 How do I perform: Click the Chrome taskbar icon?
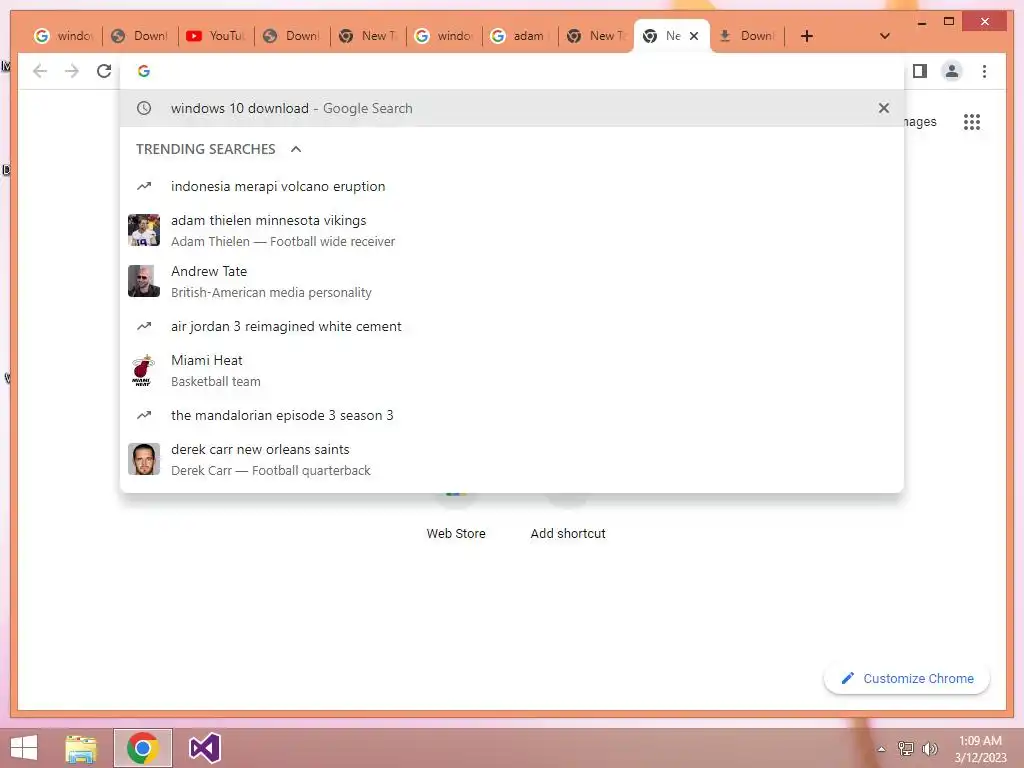coord(143,748)
